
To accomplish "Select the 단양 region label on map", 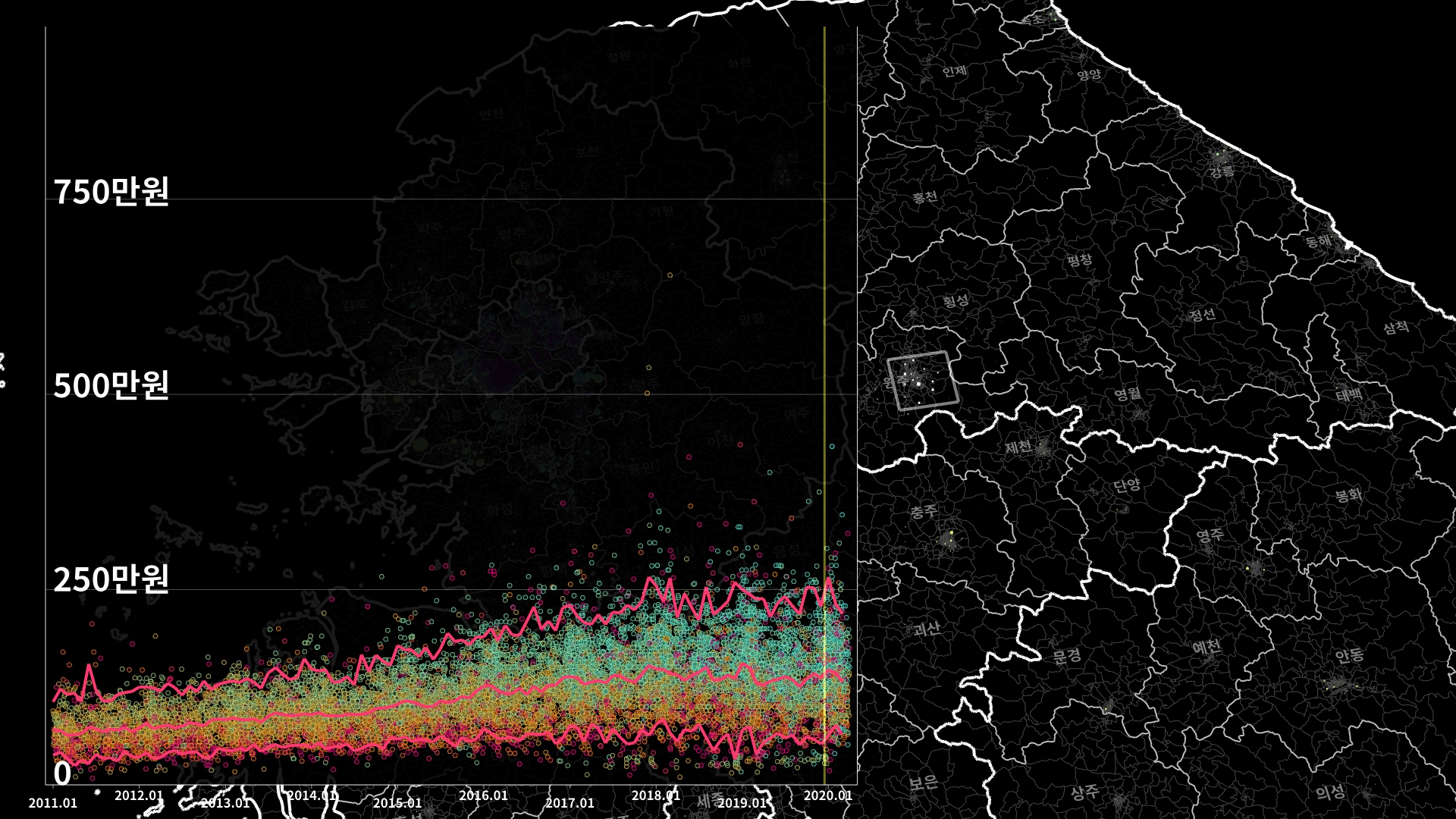I will click(x=1126, y=485).
